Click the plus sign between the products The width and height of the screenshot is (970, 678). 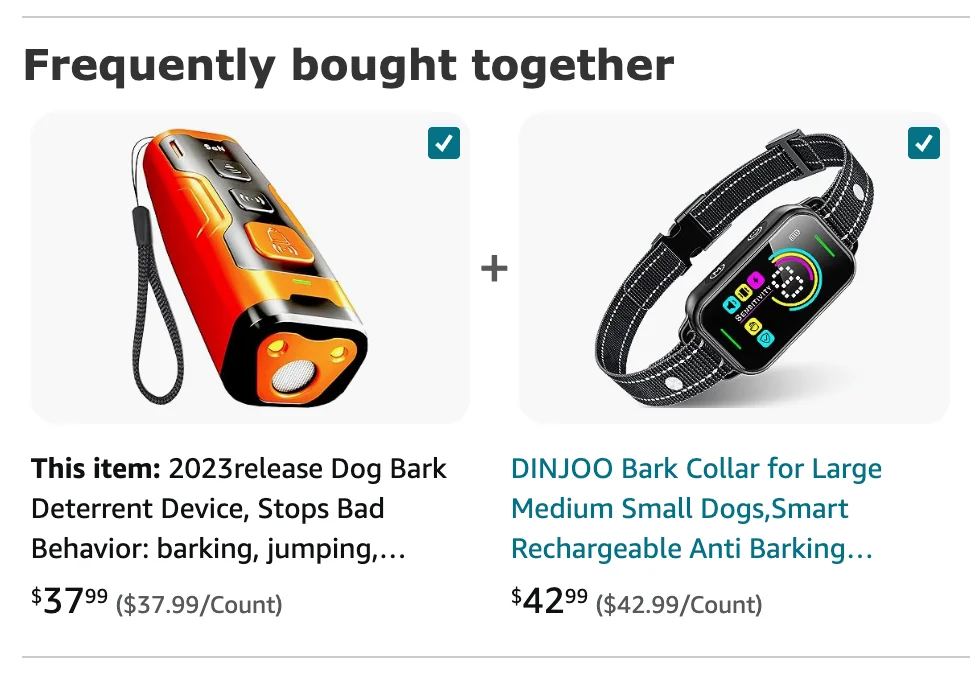pyautogui.click(x=494, y=268)
